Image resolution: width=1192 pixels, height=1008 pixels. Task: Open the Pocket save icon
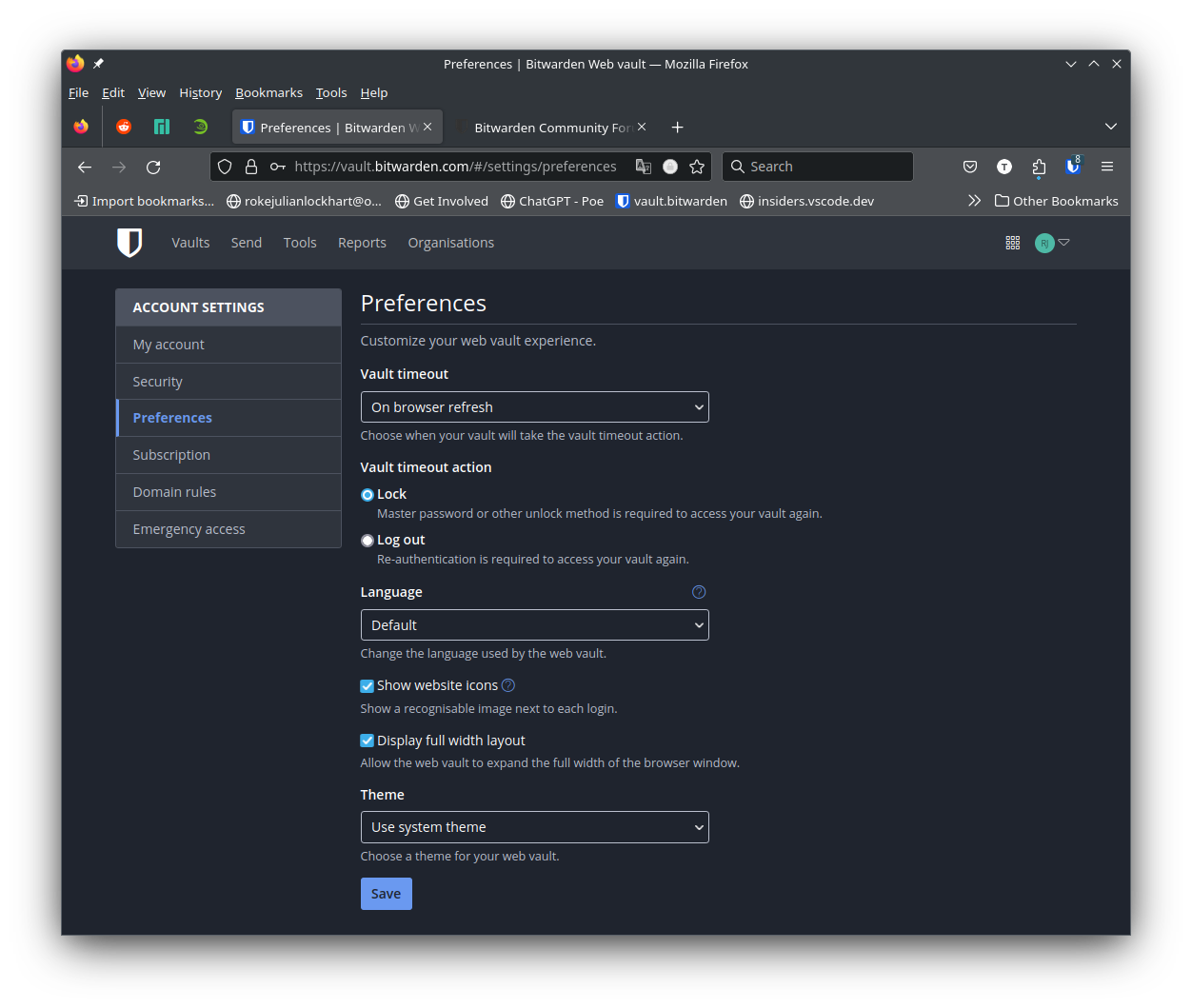970,167
